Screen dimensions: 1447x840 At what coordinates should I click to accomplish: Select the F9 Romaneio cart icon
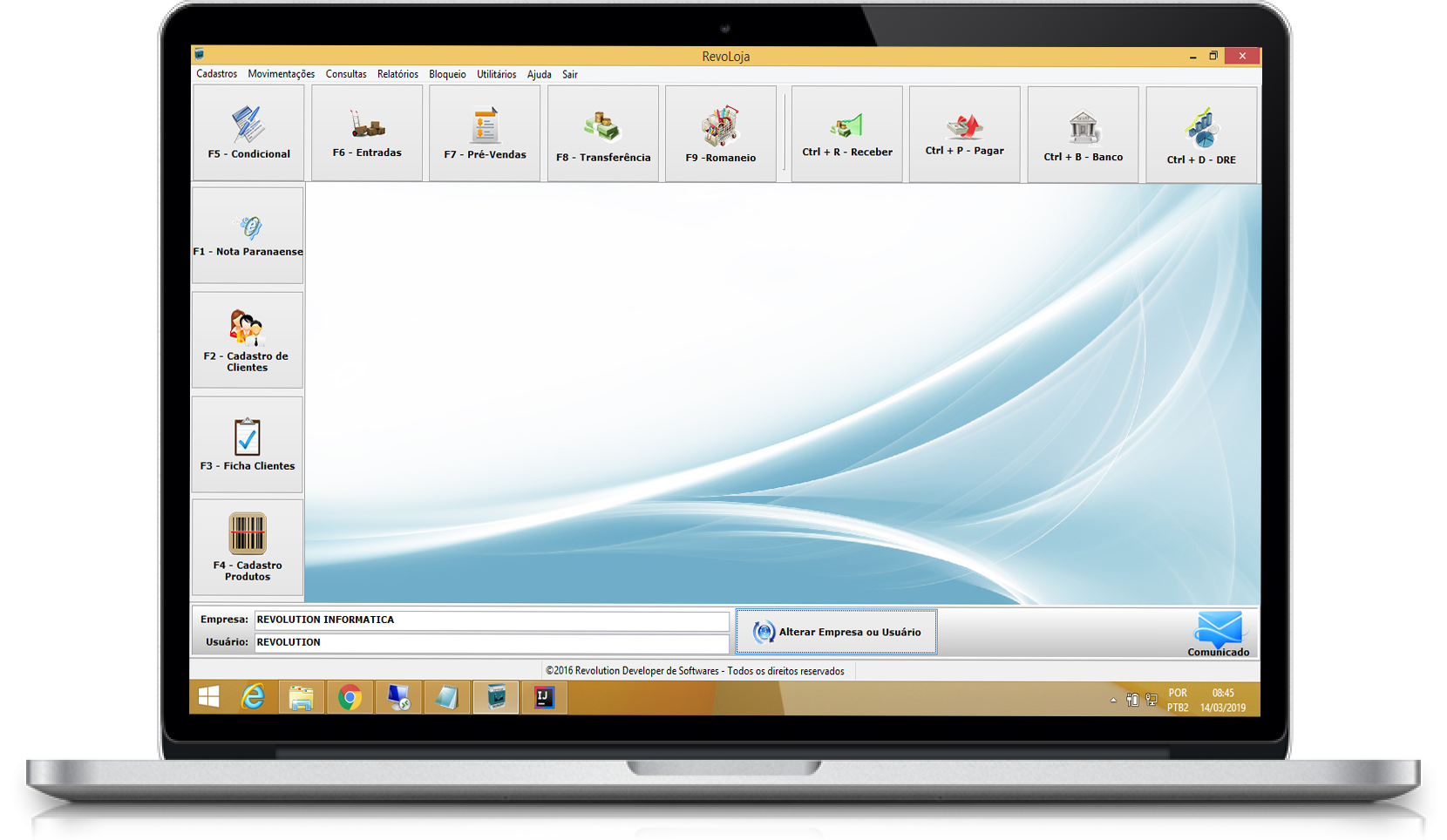[721, 127]
